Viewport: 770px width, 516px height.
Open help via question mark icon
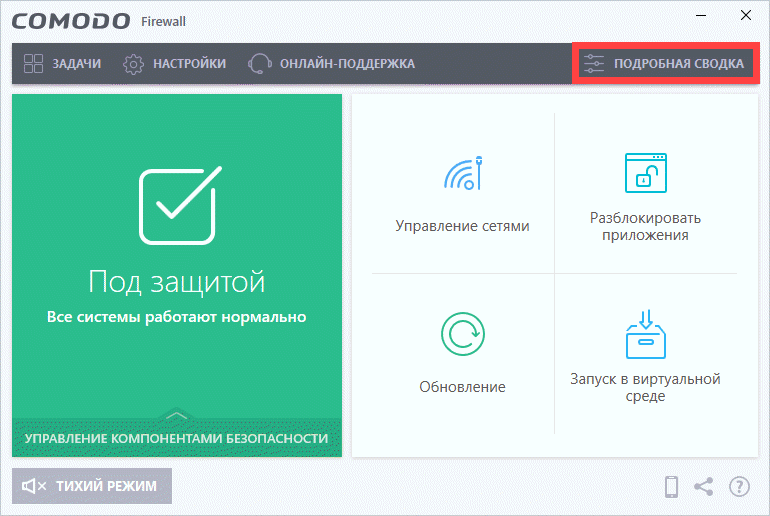(739, 487)
